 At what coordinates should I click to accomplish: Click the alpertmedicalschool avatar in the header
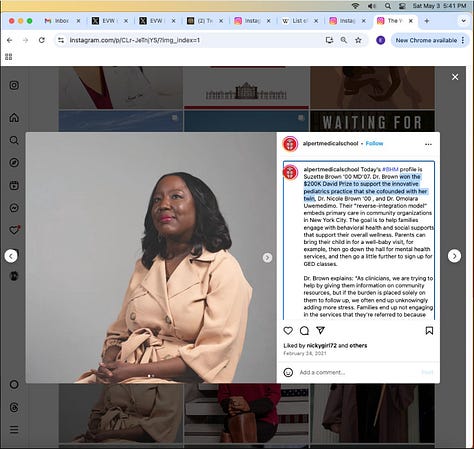[x=290, y=144]
